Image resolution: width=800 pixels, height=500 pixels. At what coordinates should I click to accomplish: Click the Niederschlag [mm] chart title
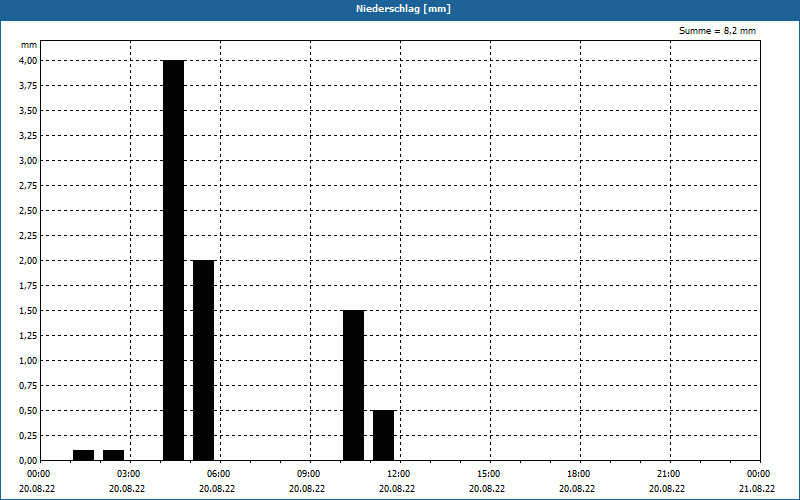[x=403, y=9]
